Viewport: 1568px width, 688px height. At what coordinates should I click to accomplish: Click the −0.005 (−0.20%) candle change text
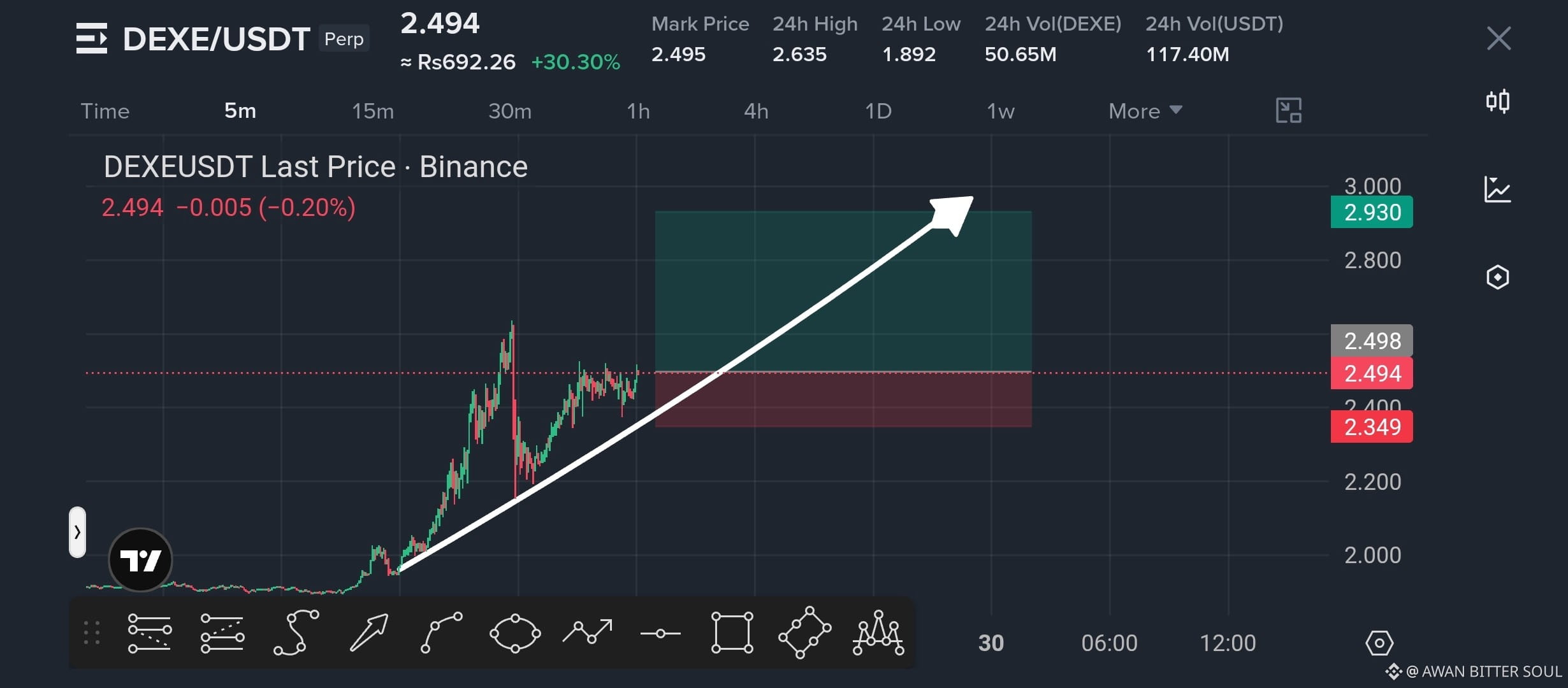[265, 208]
